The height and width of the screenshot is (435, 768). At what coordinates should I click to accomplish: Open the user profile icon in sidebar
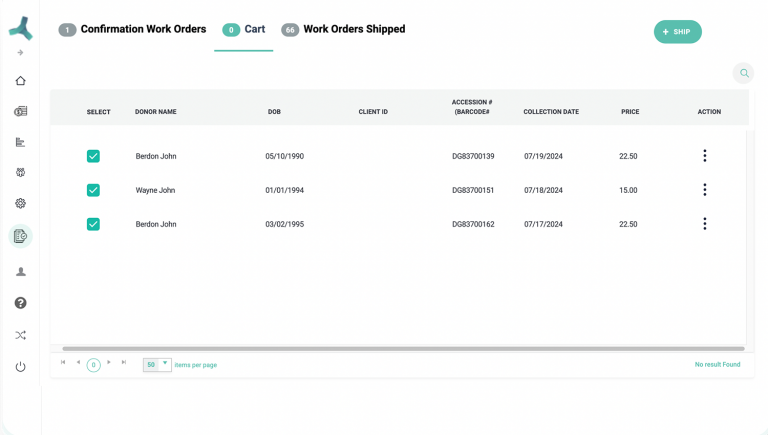20,271
